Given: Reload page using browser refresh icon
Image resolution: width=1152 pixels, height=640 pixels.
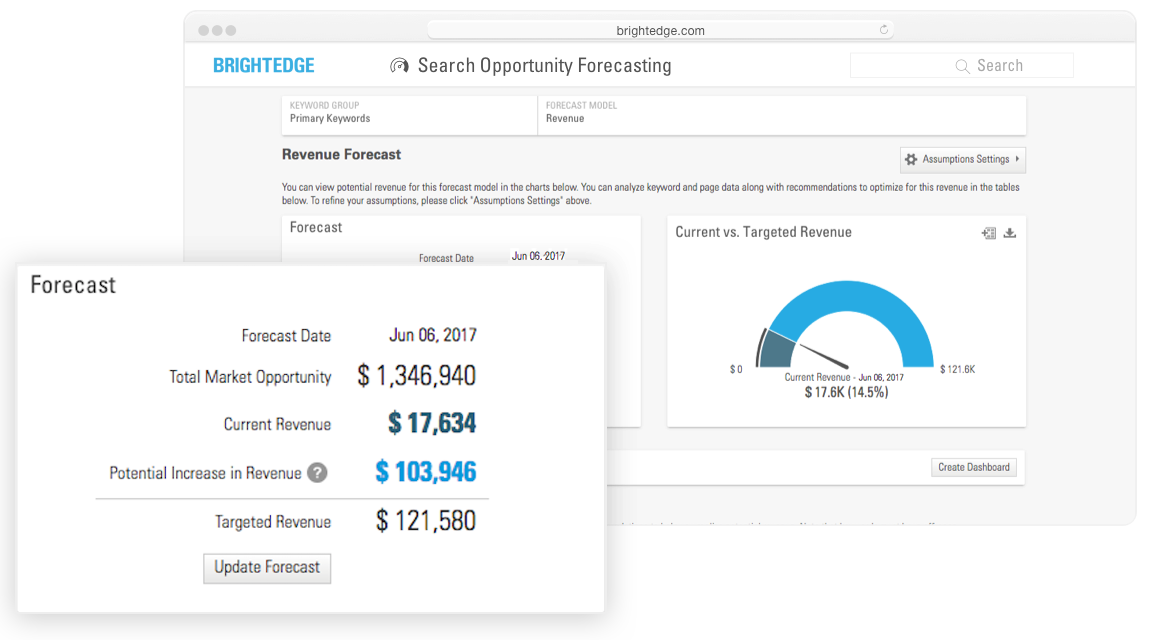Looking at the screenshot, I should coord(884,30).
